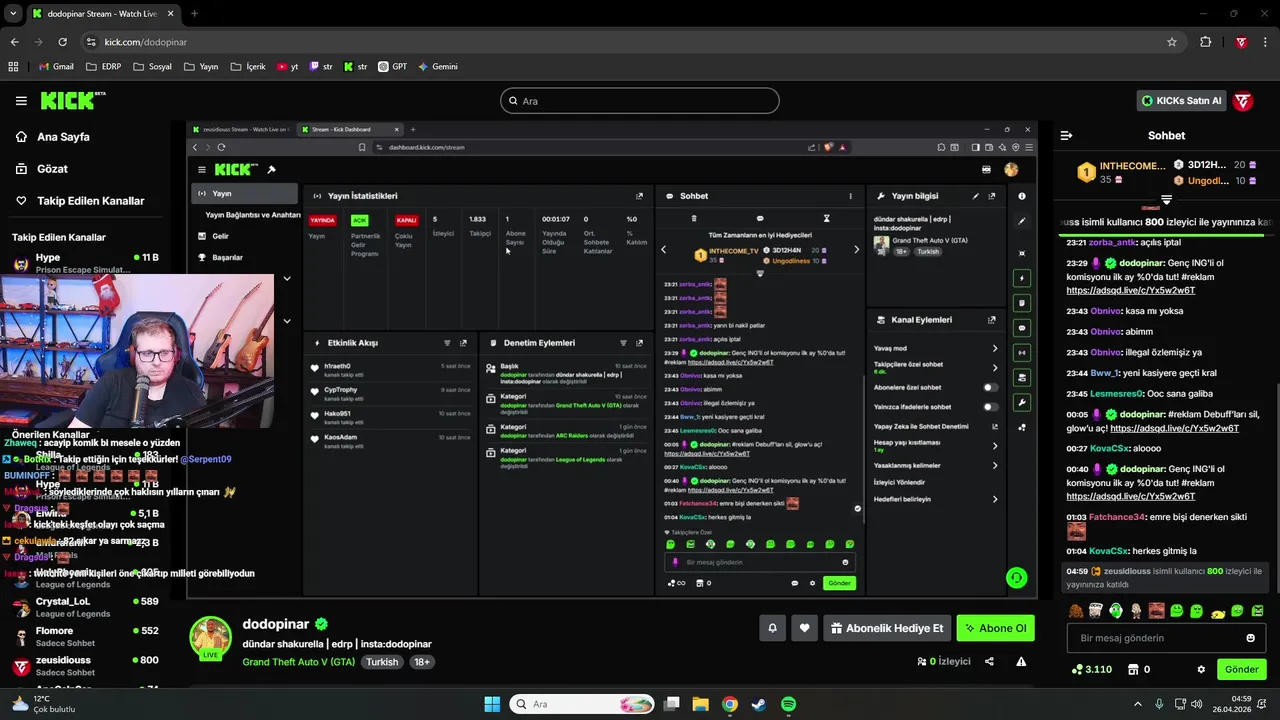Open Crystal_LoL channel in sidebar
Image resolution: width=1280 pixels, height=720 pixels.
pos(88,607)
